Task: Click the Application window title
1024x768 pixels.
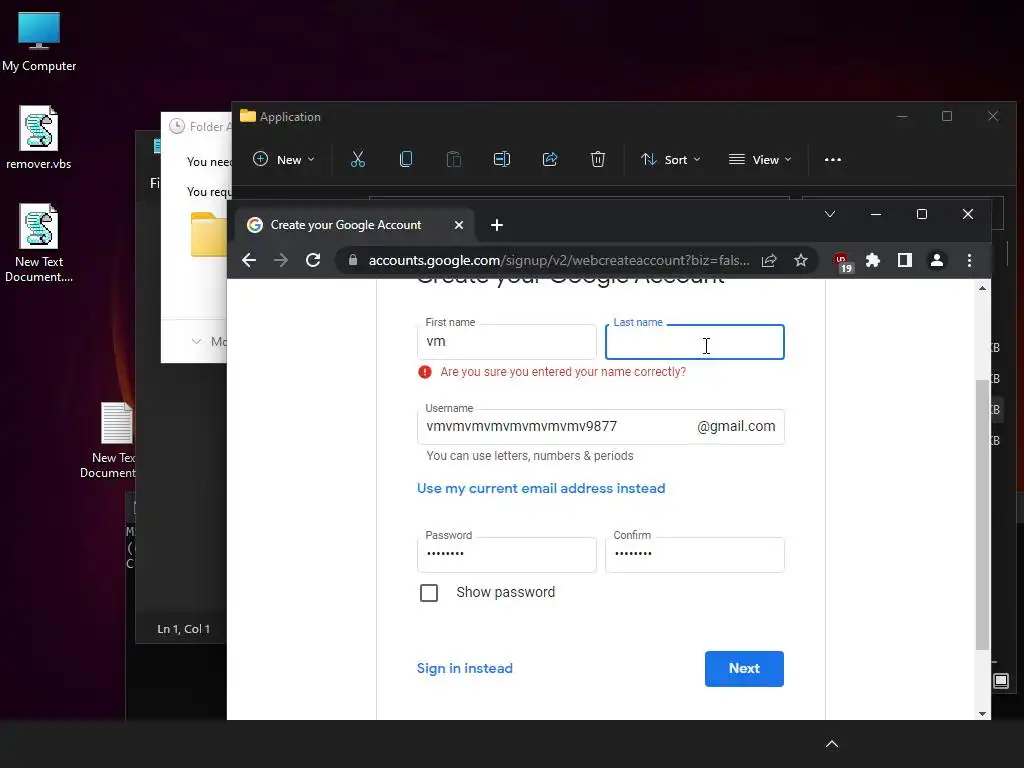Action: [290, 117]
